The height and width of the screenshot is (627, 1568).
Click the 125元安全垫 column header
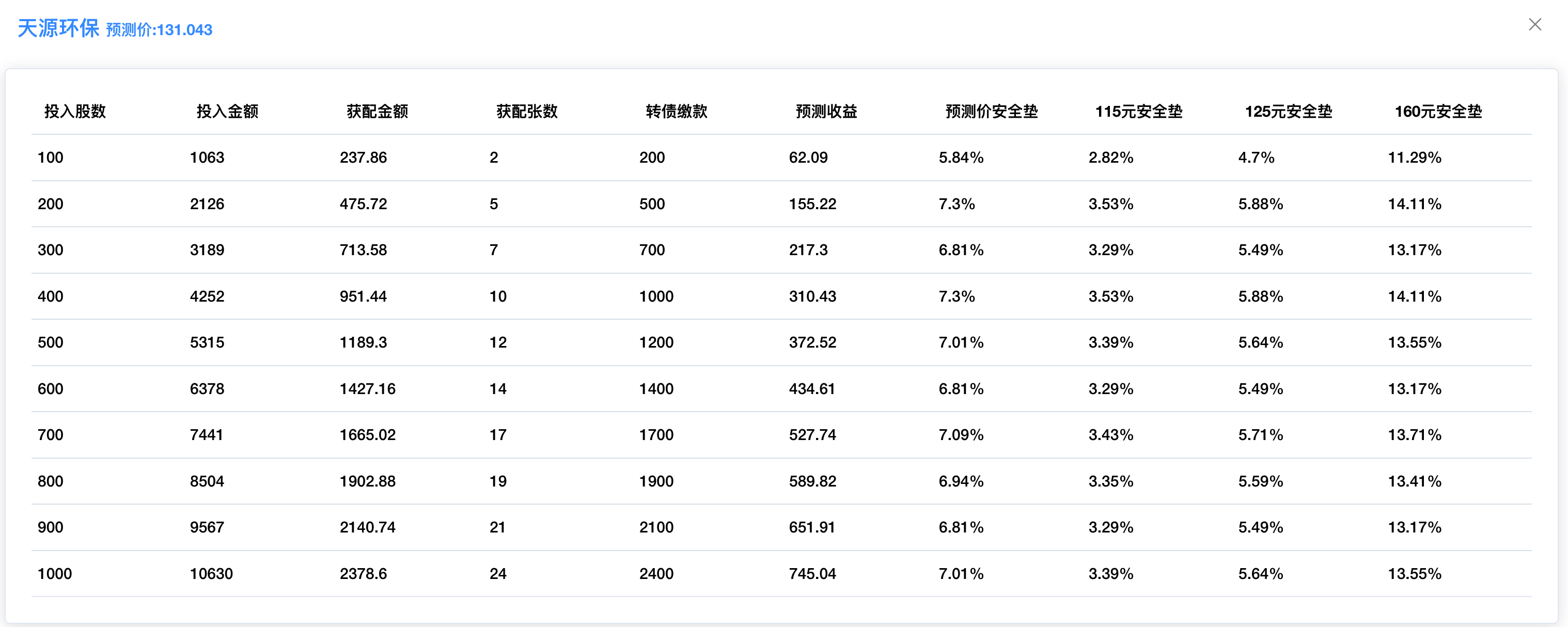click(1288, 112)
